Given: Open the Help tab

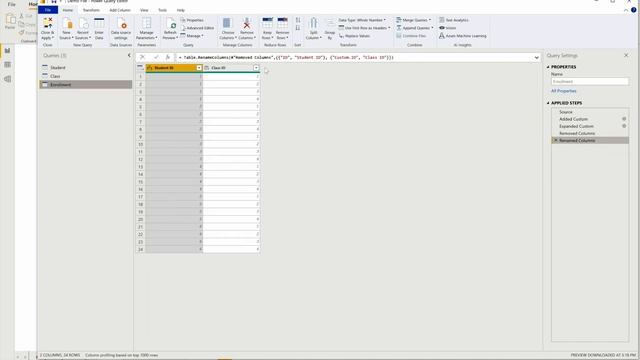Looking at the screenshot, I should [181, 10].
